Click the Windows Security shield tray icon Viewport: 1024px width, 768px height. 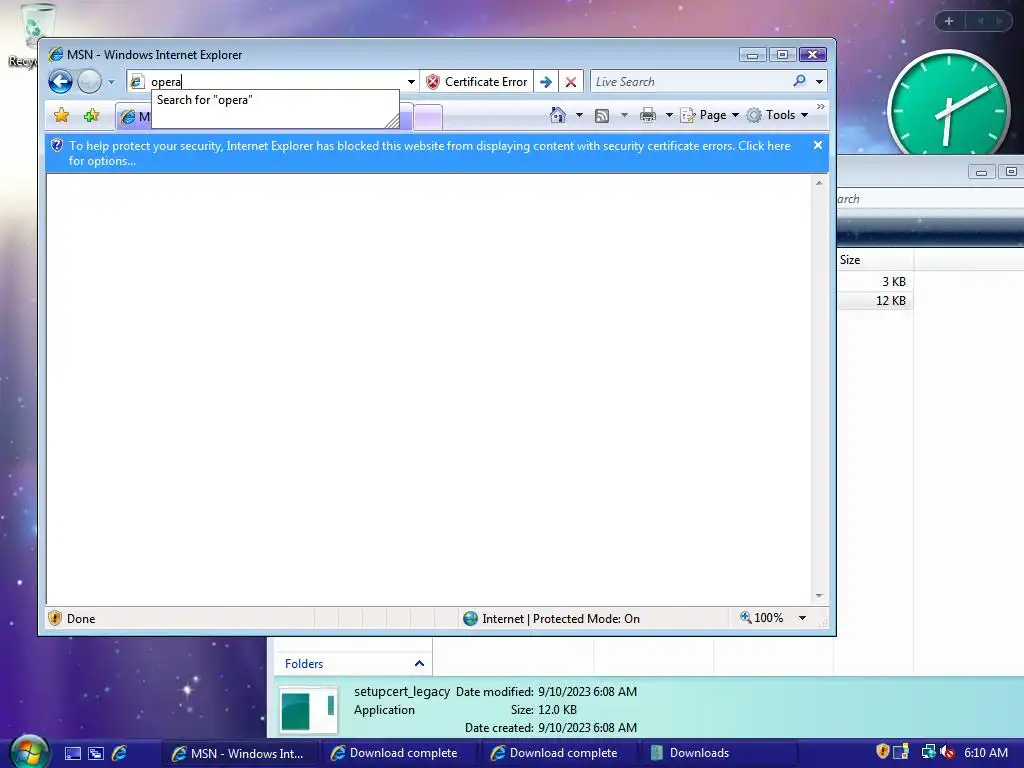(882, 752)
